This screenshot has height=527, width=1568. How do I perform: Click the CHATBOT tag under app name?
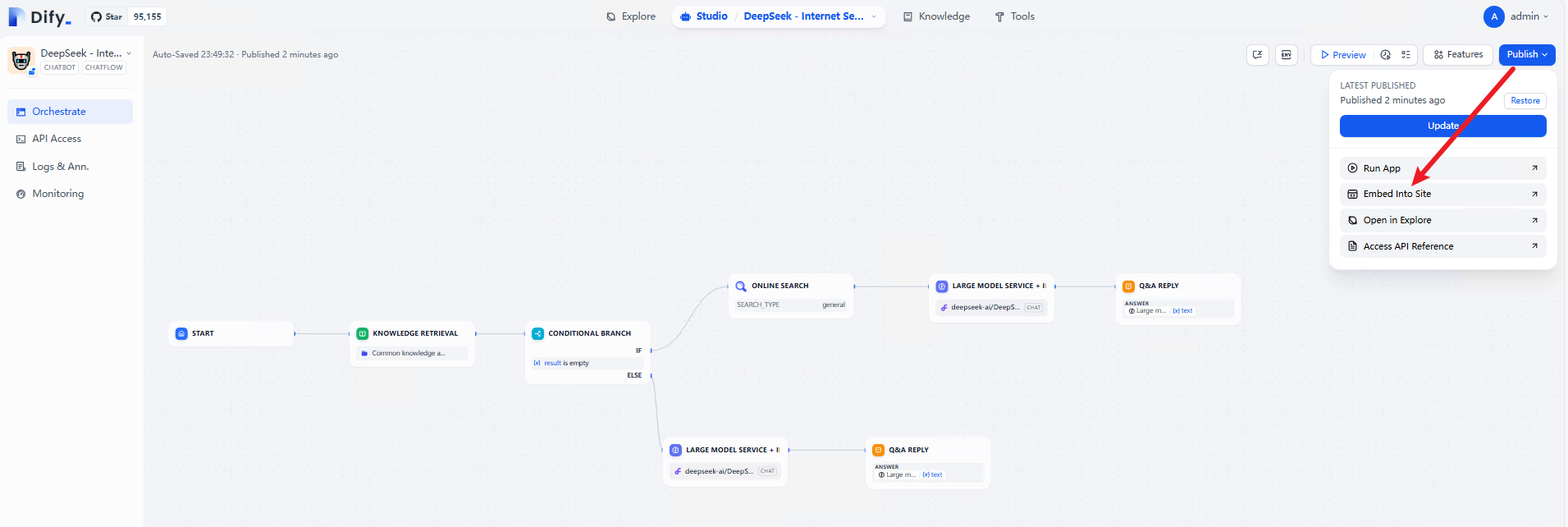60,67
